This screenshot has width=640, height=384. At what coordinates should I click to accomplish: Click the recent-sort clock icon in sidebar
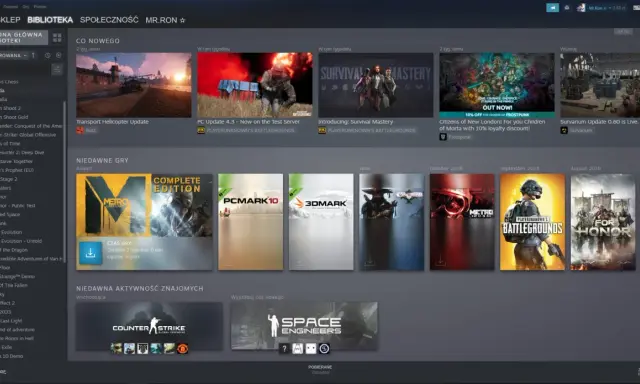[48, 55]
